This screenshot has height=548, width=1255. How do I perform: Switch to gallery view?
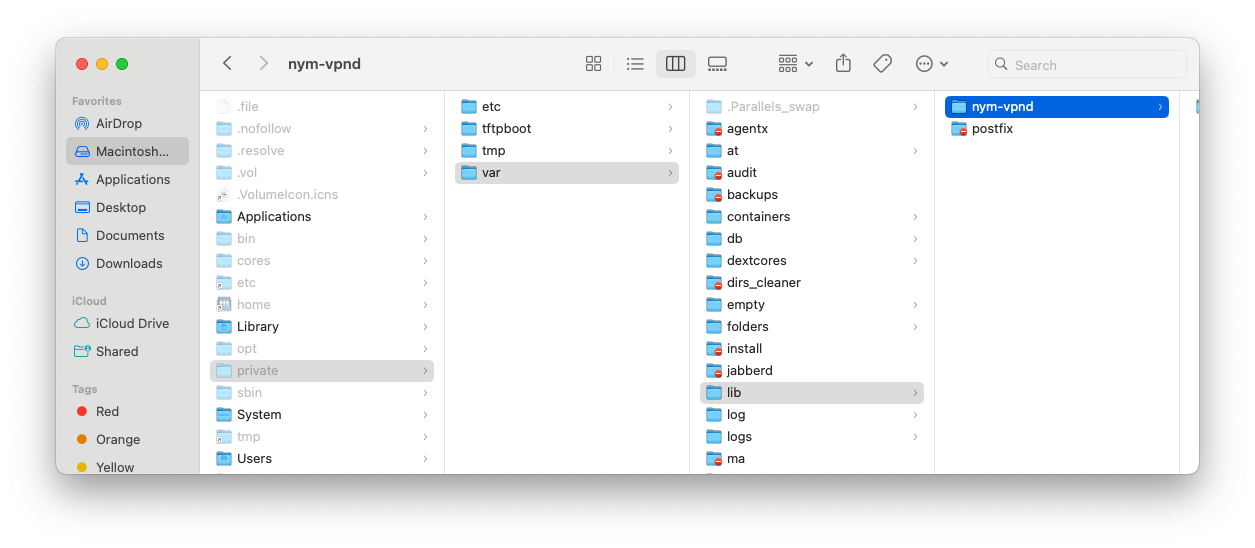tap(717, 64)
